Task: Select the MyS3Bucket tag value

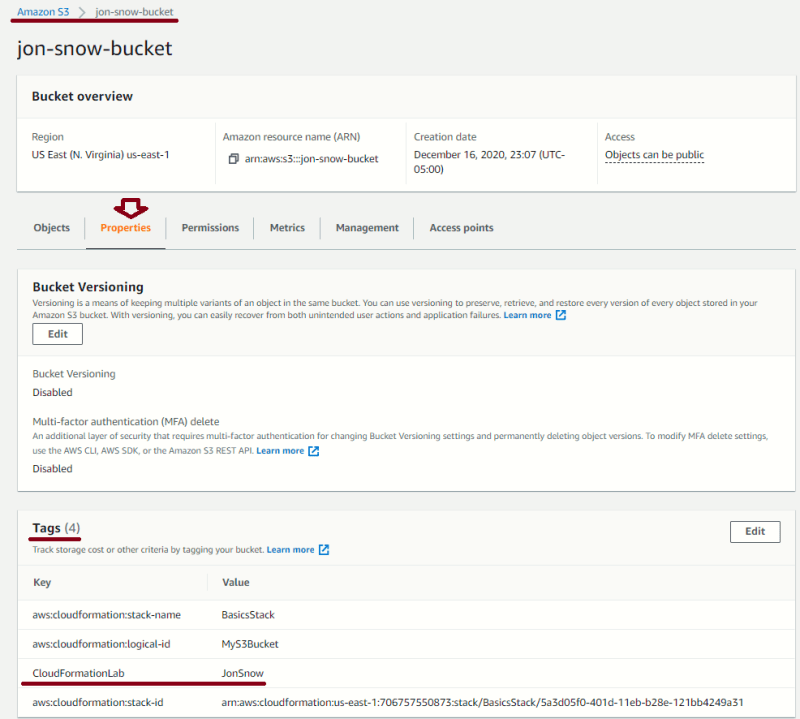Action: pyautogui.click(x=250, y=644)
